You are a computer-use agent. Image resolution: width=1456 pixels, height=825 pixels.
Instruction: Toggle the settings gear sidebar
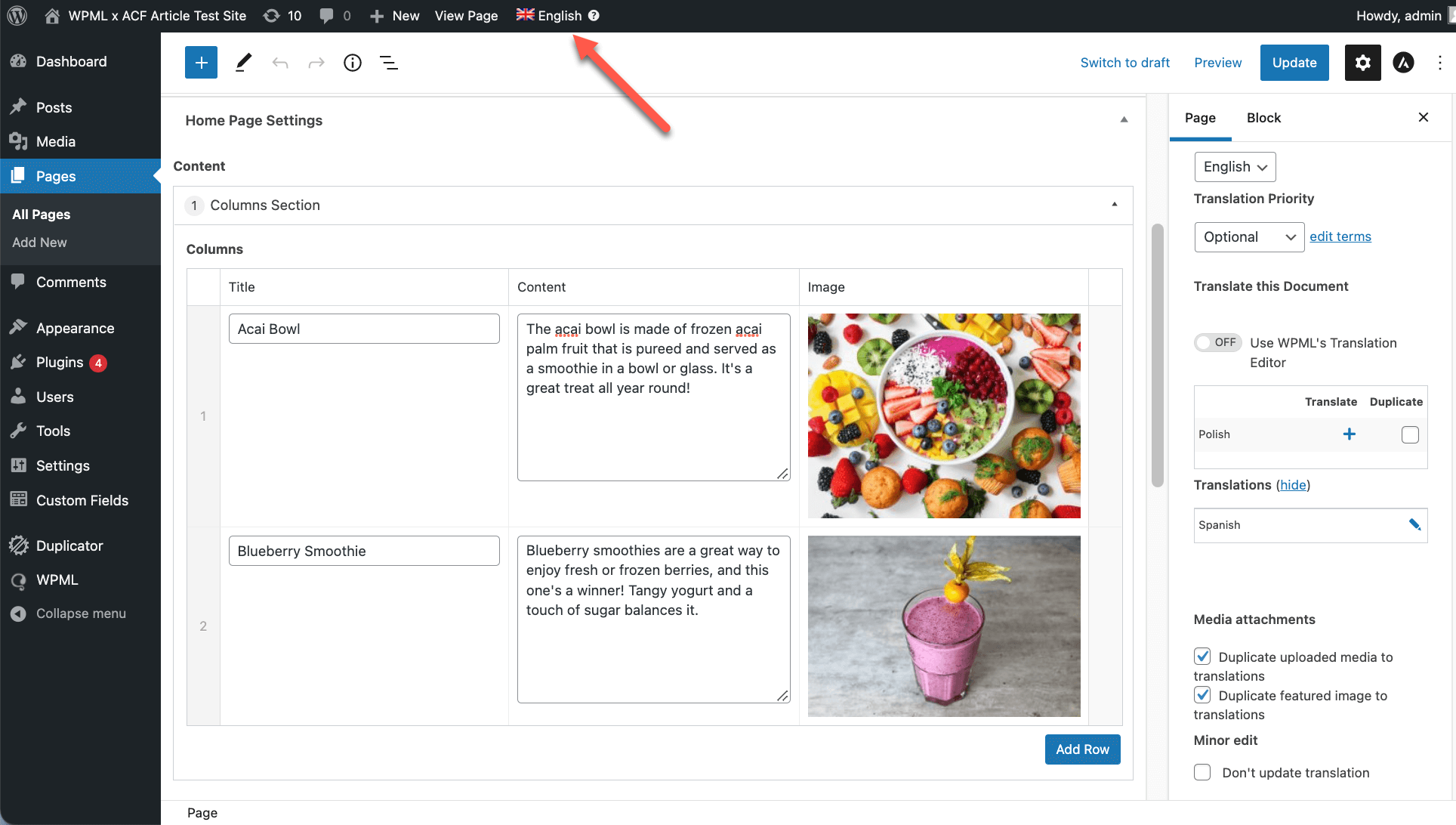click(x=1362, y=63)
